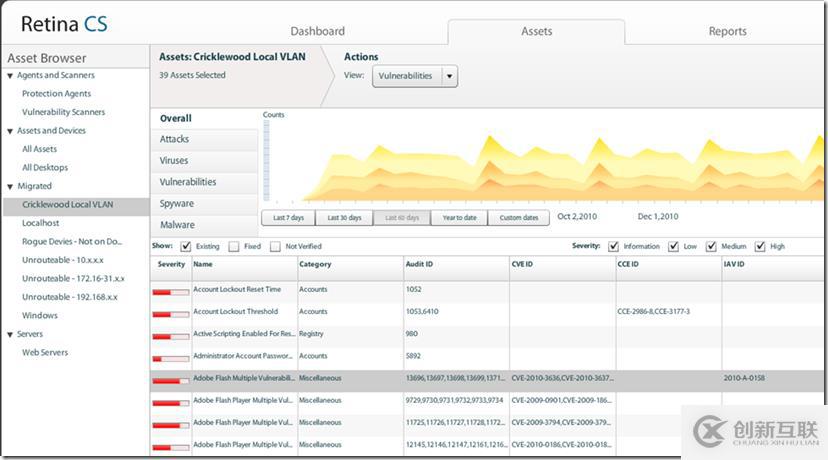Collapse Assets and Devices tree node

[x=10, y=132]
